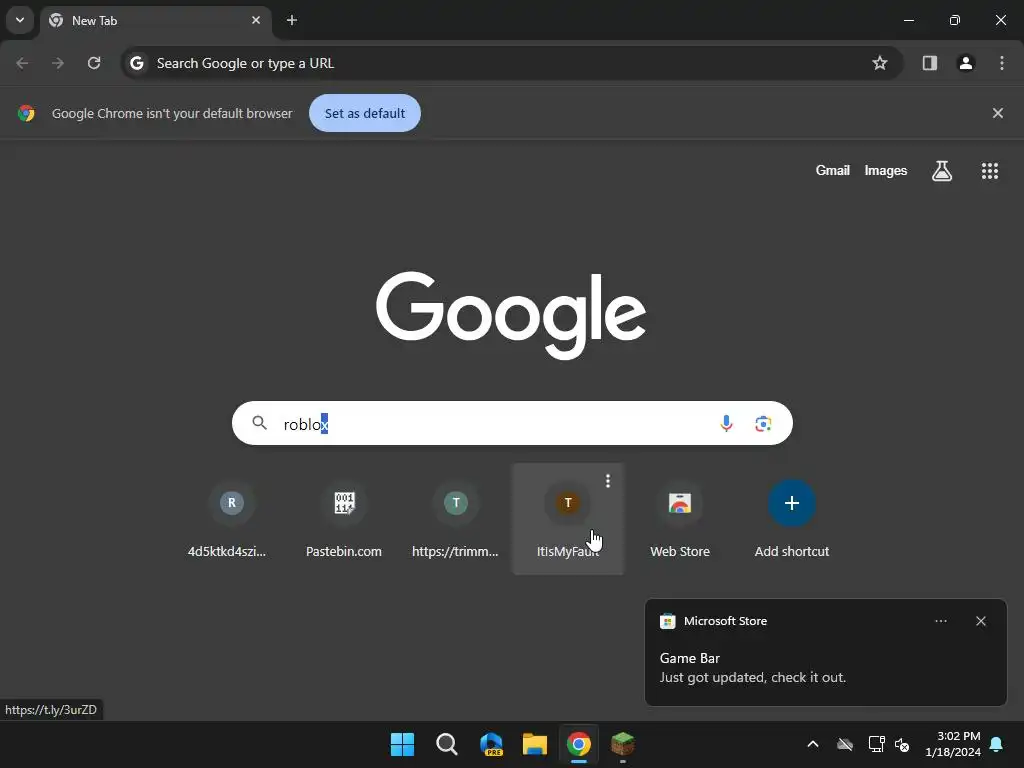Close the New Tab tab
The image size is (1024, 768).
pyautogui.click(x=256, y=20)
